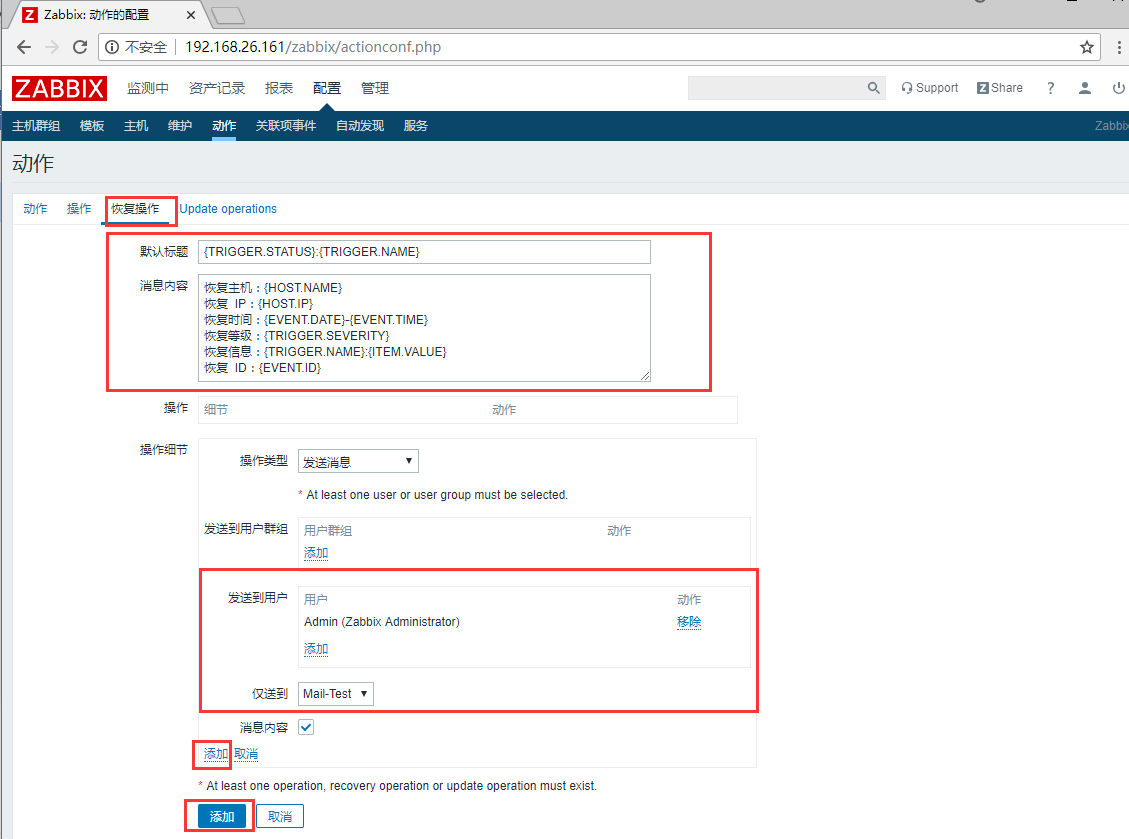Screen dimensions: 1129x839
Task: Open the Mail-Test dropdown under 仅送到
Action: point(335,693)
